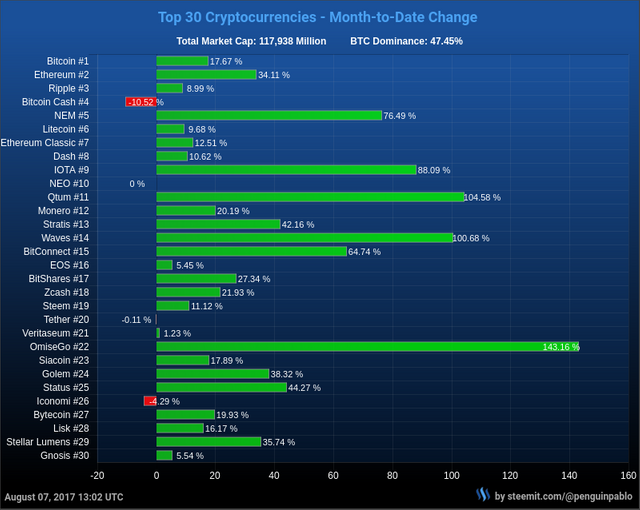Click the IOTA 88.09 % value

tap(434, 170)
